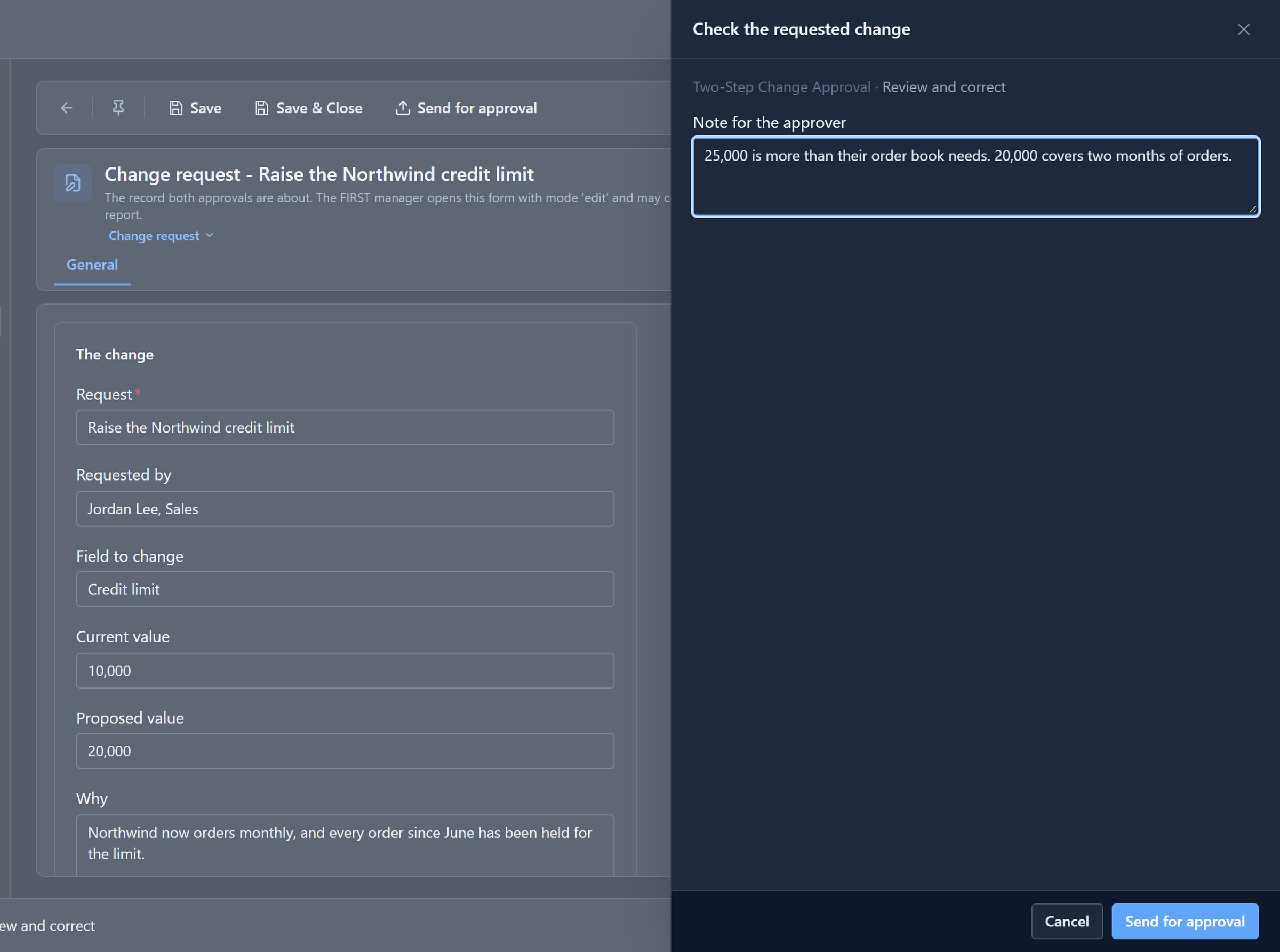Screen dimensions: 1280x952
Task: Click the 'The change' section heading
Action: [x=115, y=355]
